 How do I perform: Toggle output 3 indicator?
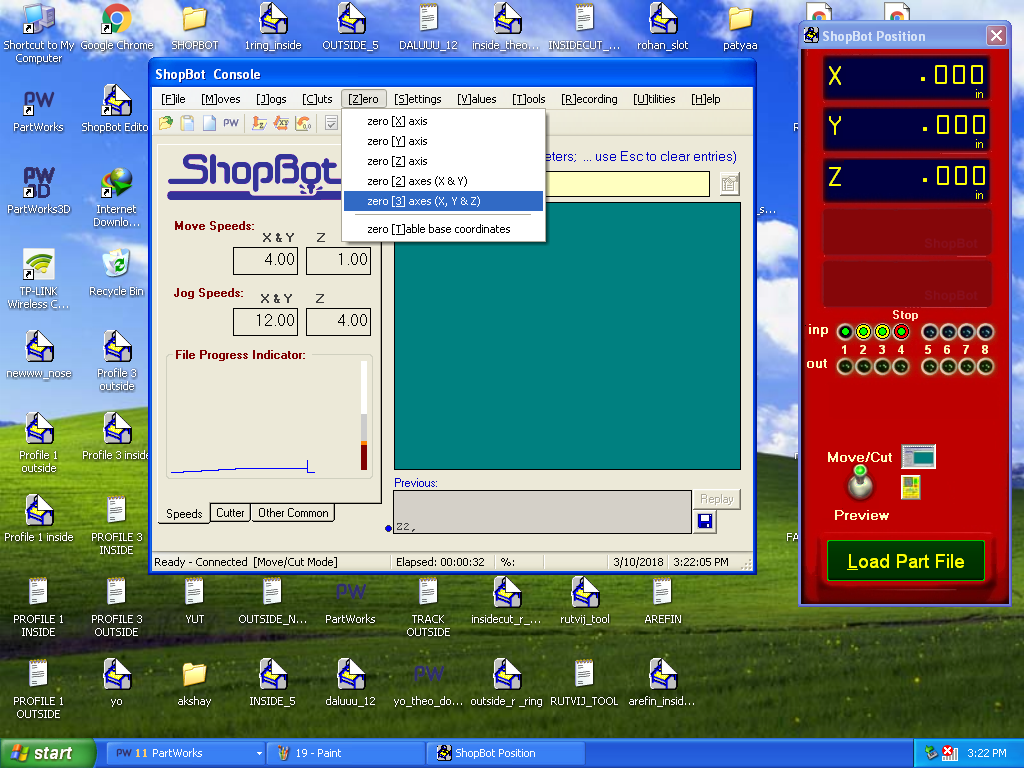coord(882,367)
